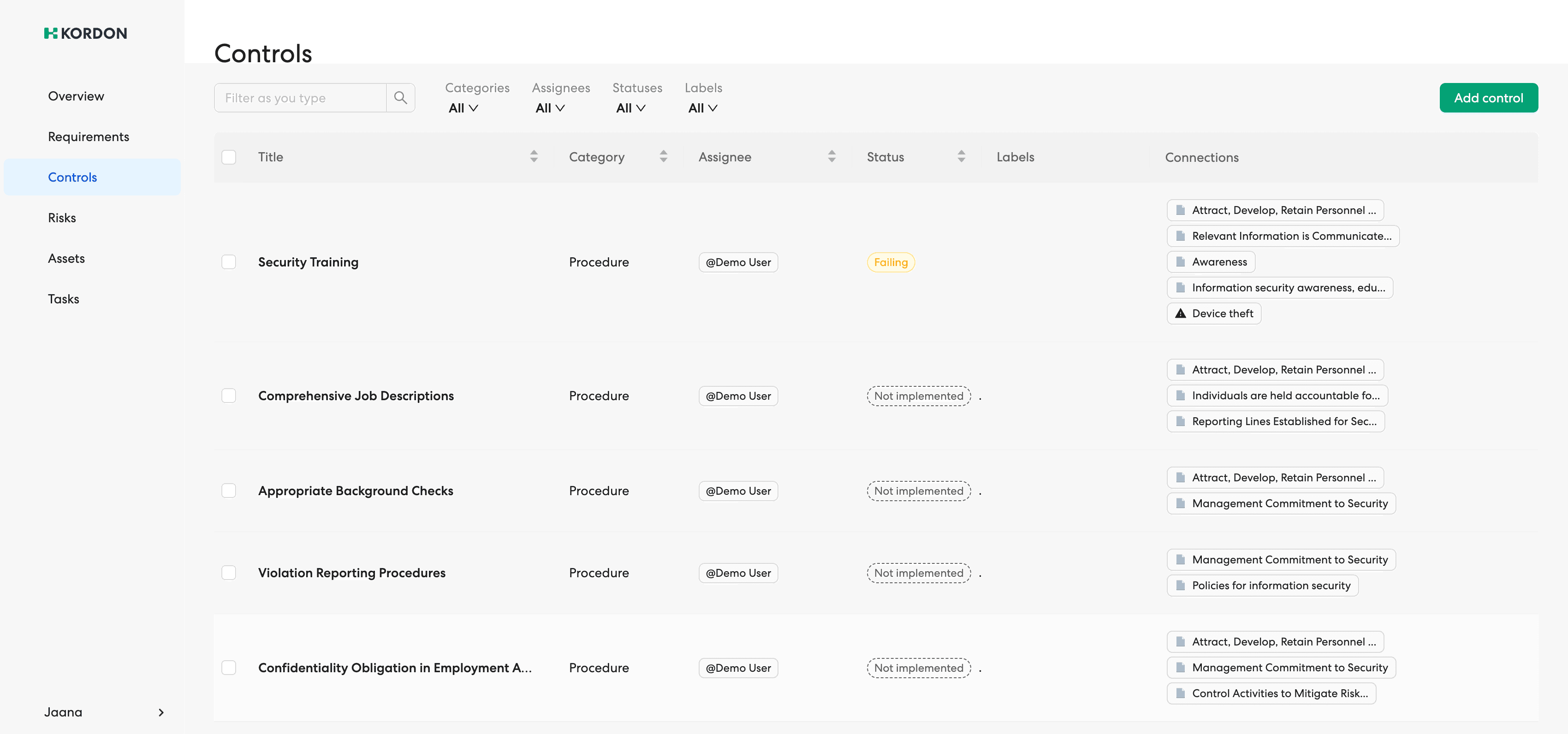
Task: Open the Statuses filter dropdown
Action: tap(630, 108)
